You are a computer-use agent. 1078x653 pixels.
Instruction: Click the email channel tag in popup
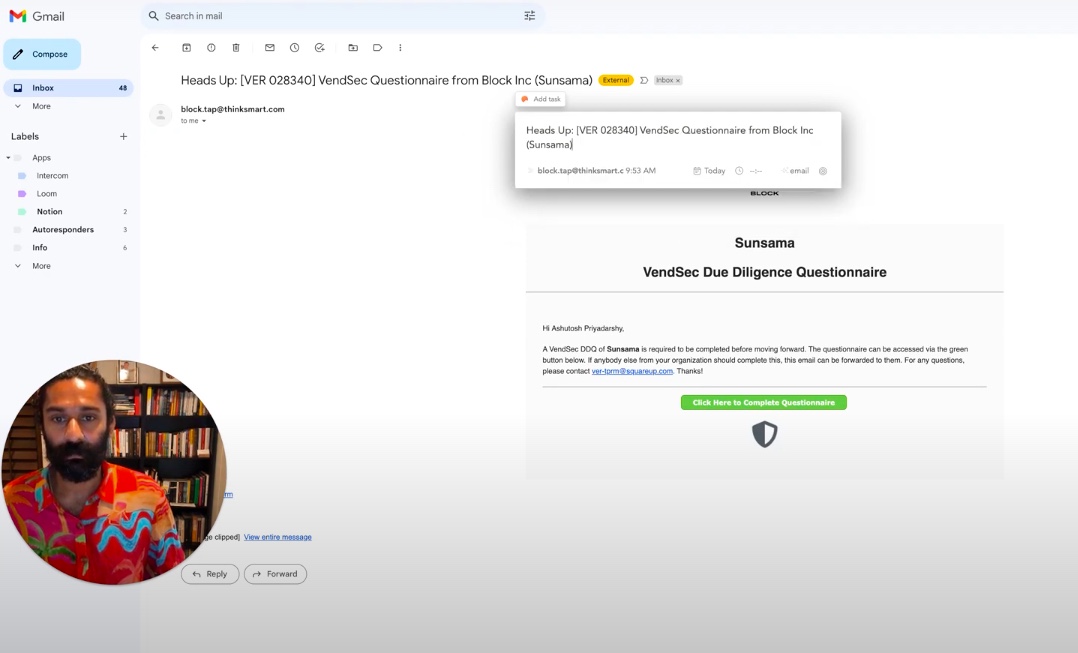pyautogui.click(x=795, y=170)
